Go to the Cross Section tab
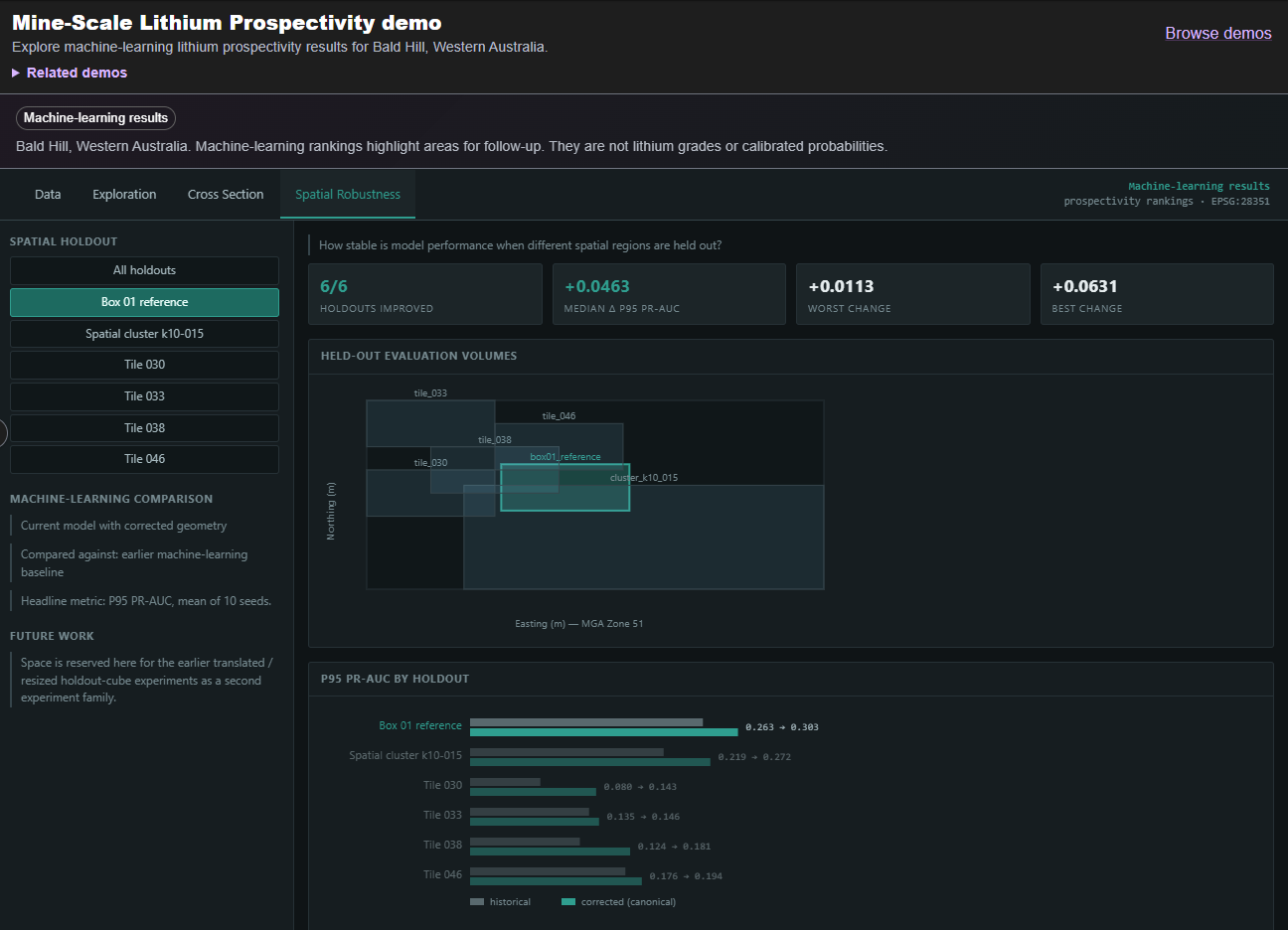1288x930 pixels. click(x=226, y=195)
